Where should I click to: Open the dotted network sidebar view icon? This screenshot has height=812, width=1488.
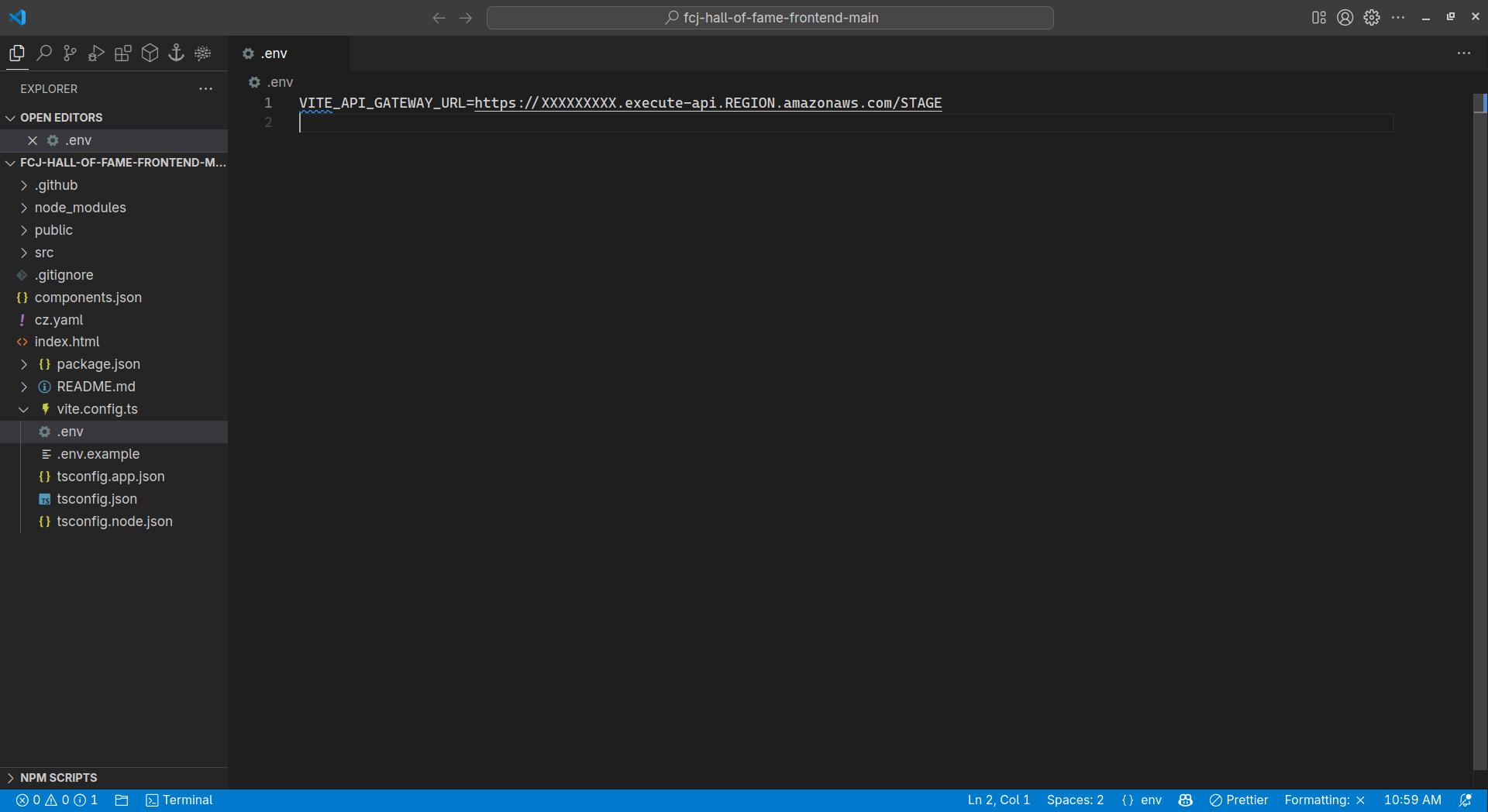pos(203,53)
